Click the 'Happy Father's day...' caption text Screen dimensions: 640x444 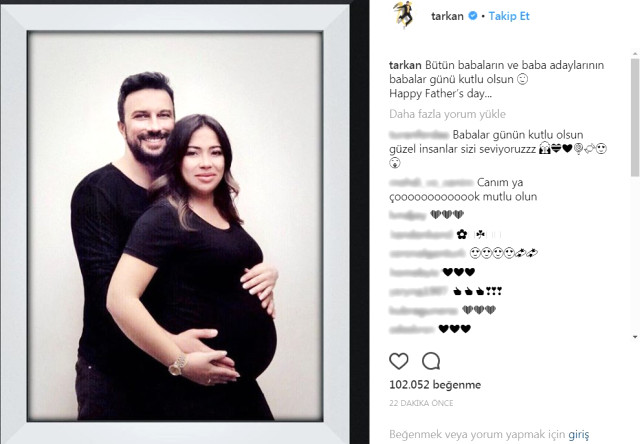440,94
